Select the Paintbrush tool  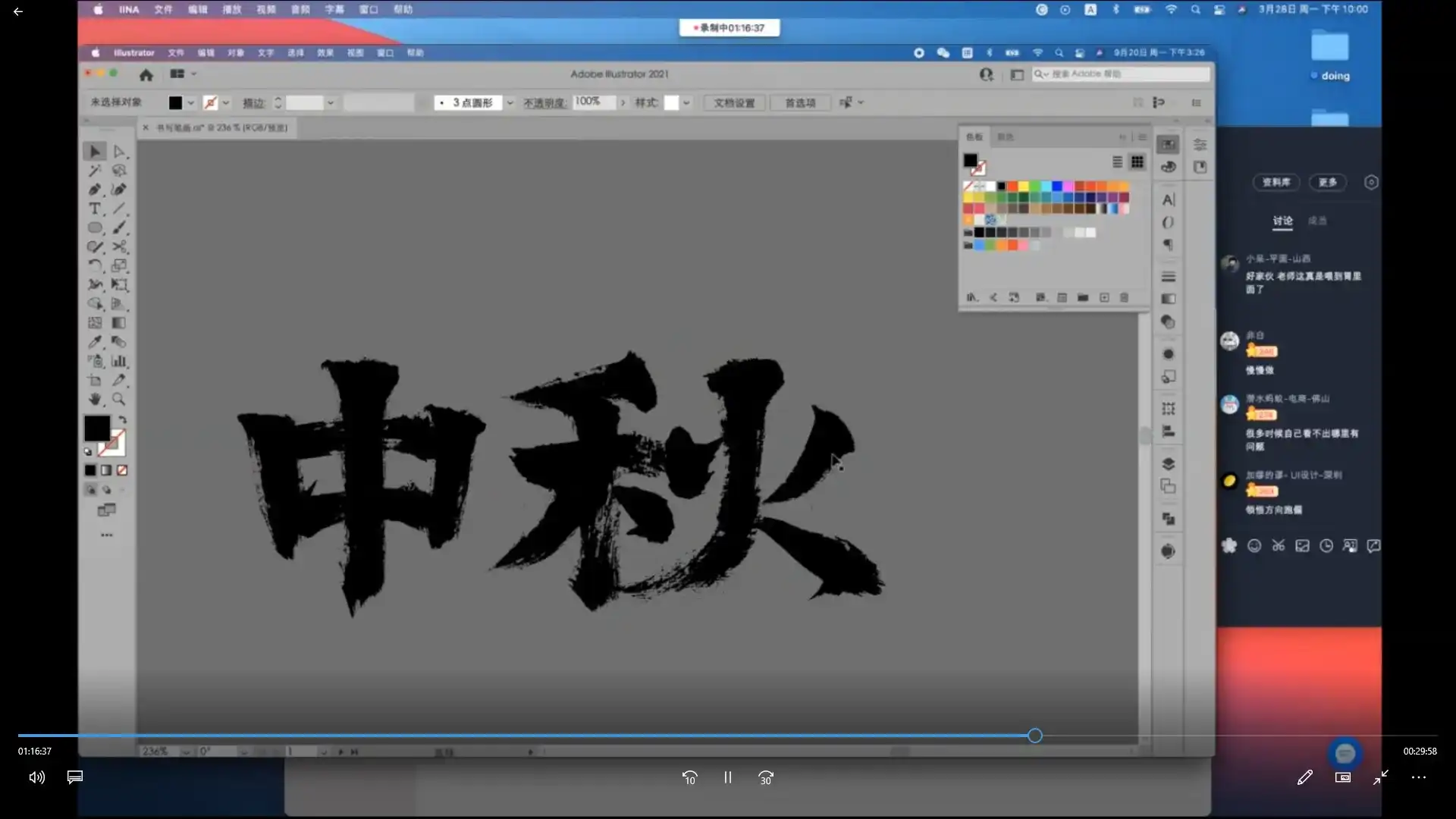(x=119, y=227)
